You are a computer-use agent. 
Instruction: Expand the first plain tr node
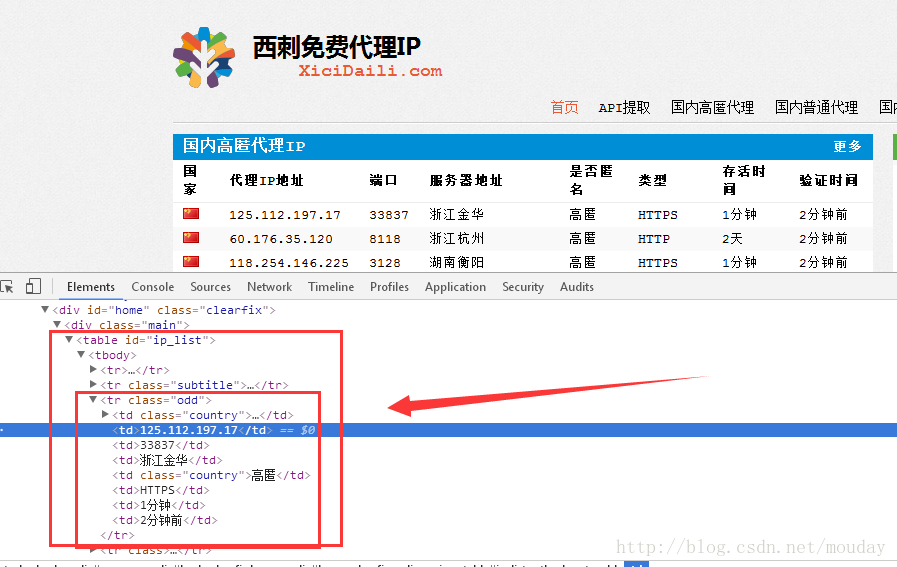(93, 370)
